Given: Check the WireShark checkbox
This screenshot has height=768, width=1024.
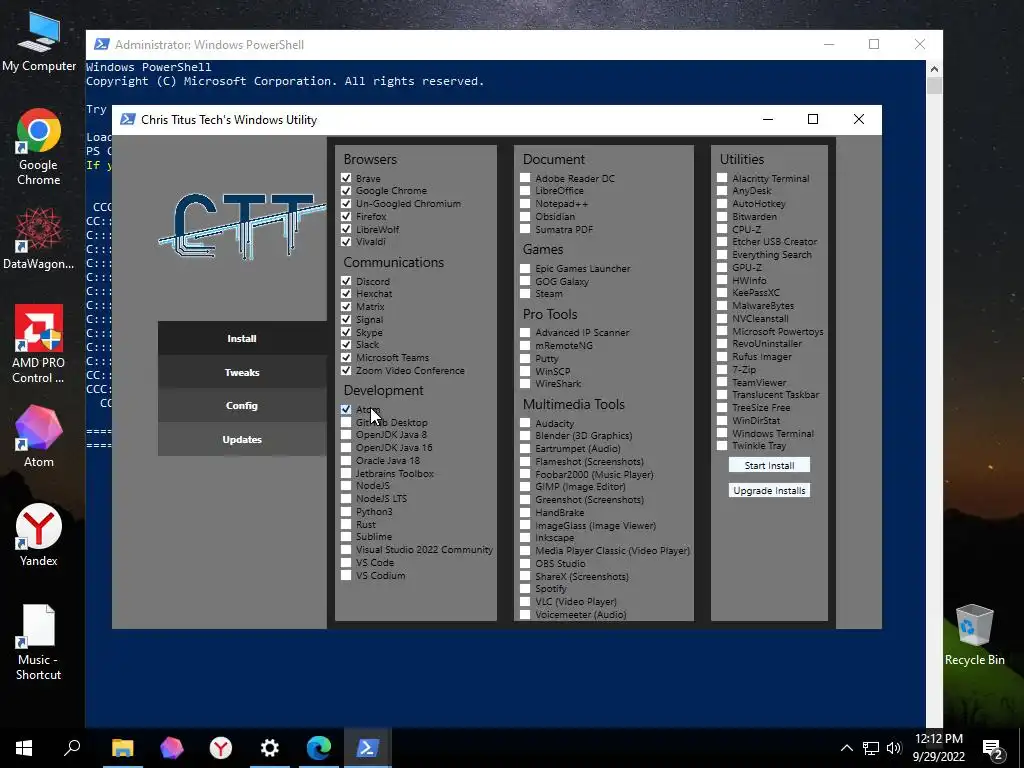Looking at the screenshot, I should click(x=525, y=383).
